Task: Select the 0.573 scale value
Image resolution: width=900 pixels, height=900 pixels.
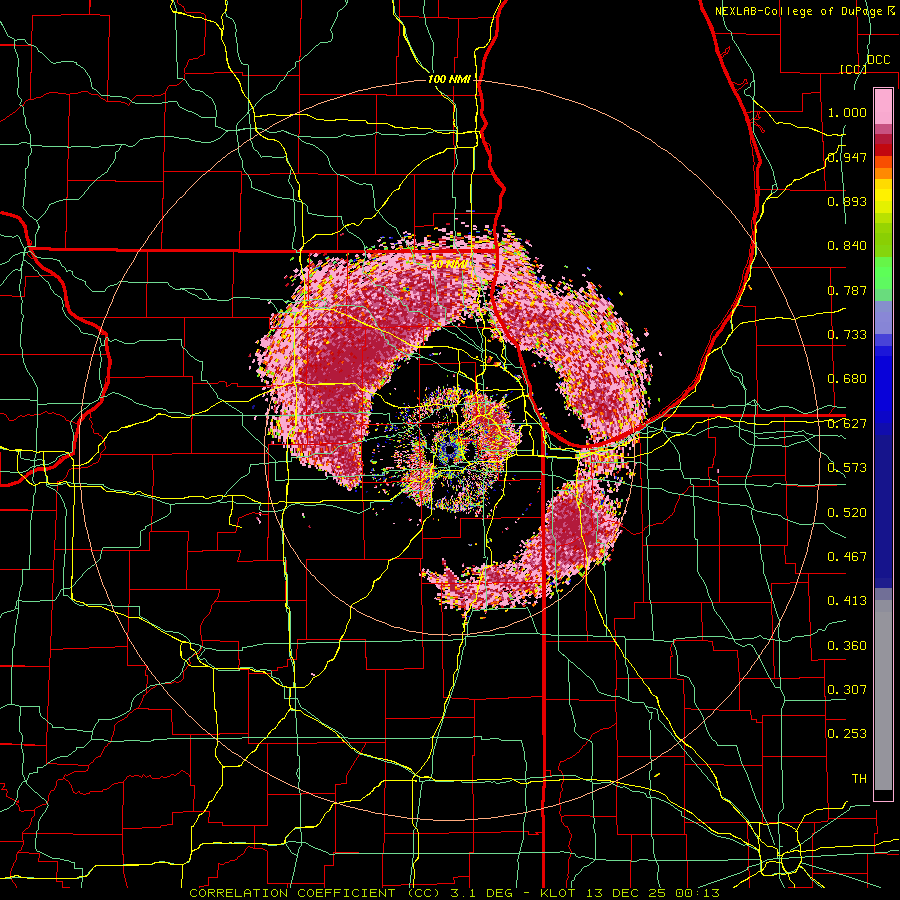Action: (847, 468)
